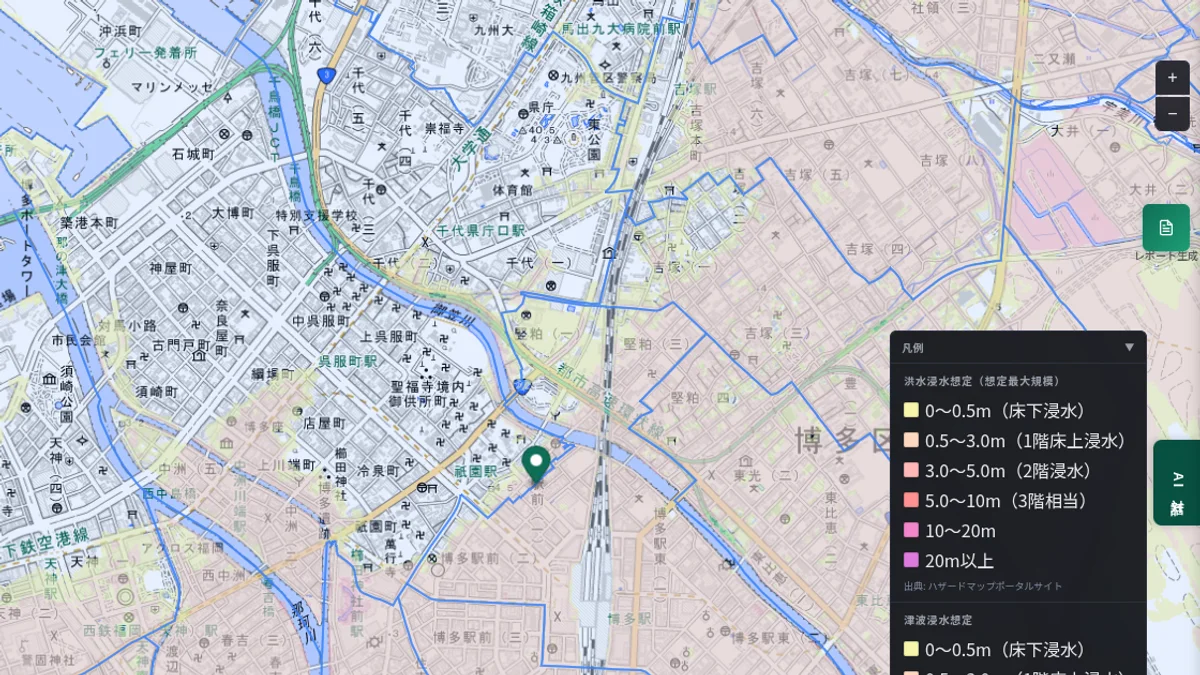Click the 20m以上 purple swatch
This screenshot has height=675, width=1200.
point(911,560)
